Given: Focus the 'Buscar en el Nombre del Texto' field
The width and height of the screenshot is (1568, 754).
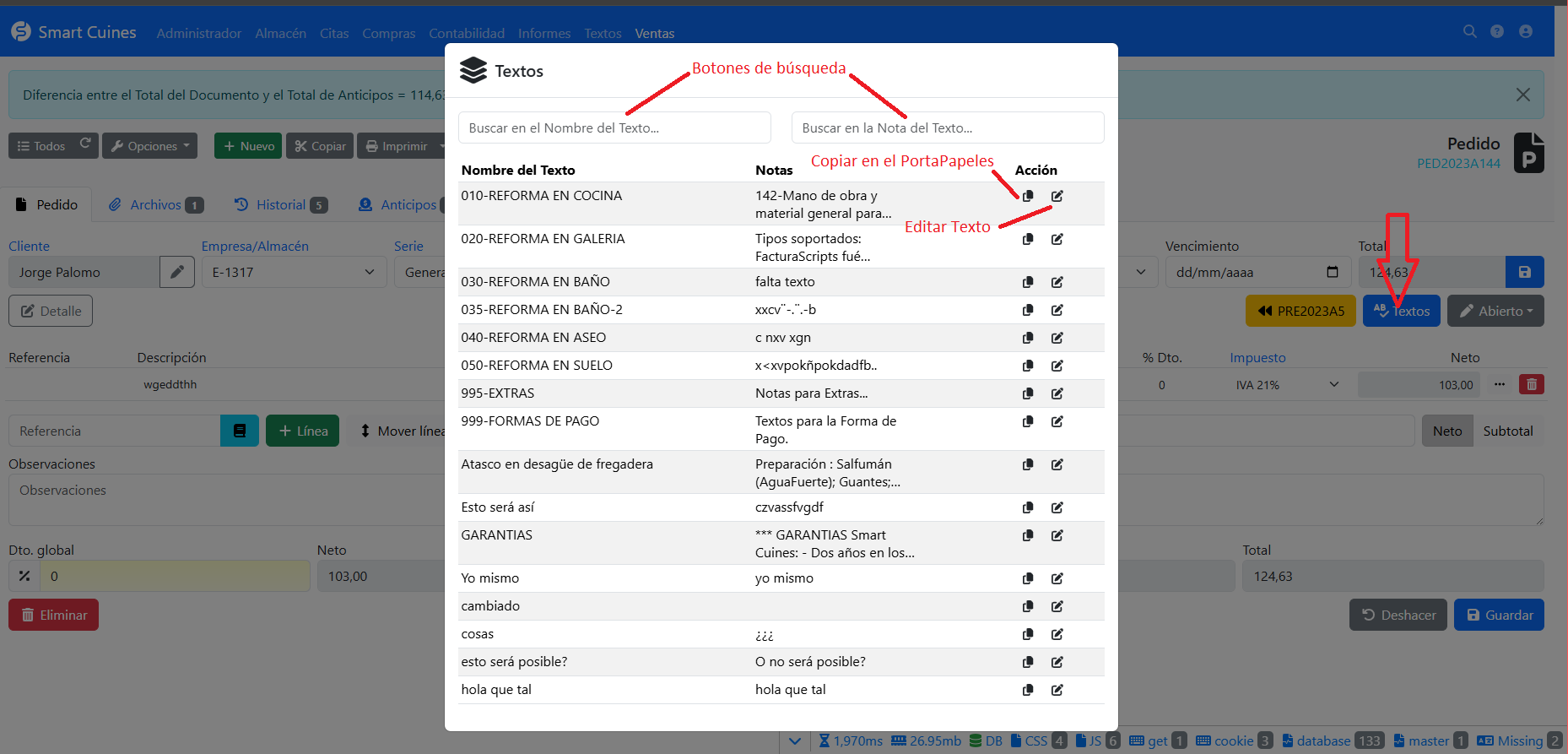Looking at the screenshot, I should (x=614, y=128).
